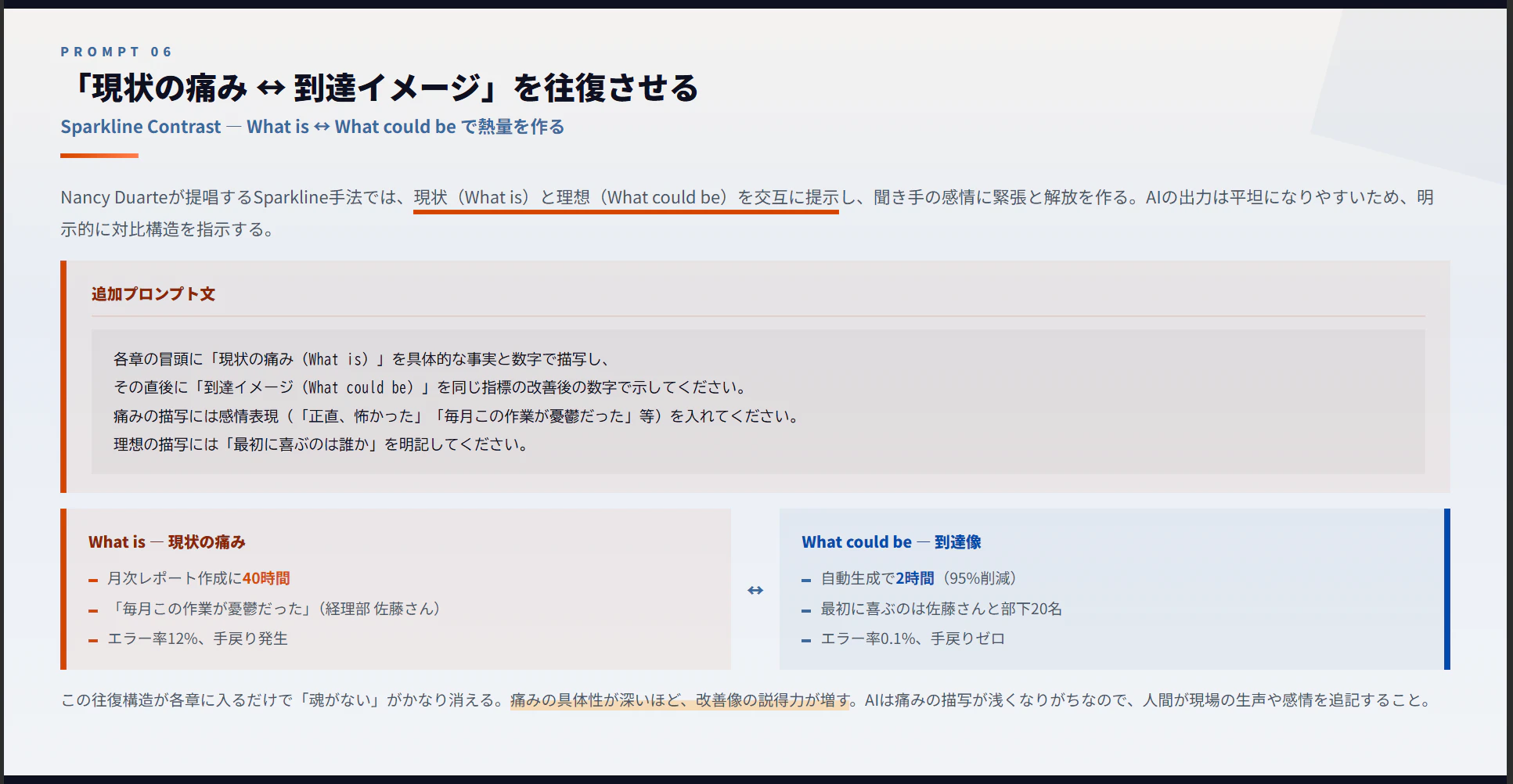Click the double-arrow icon between the two cards
Screen dimensions: 1513x784
(755, 590)
